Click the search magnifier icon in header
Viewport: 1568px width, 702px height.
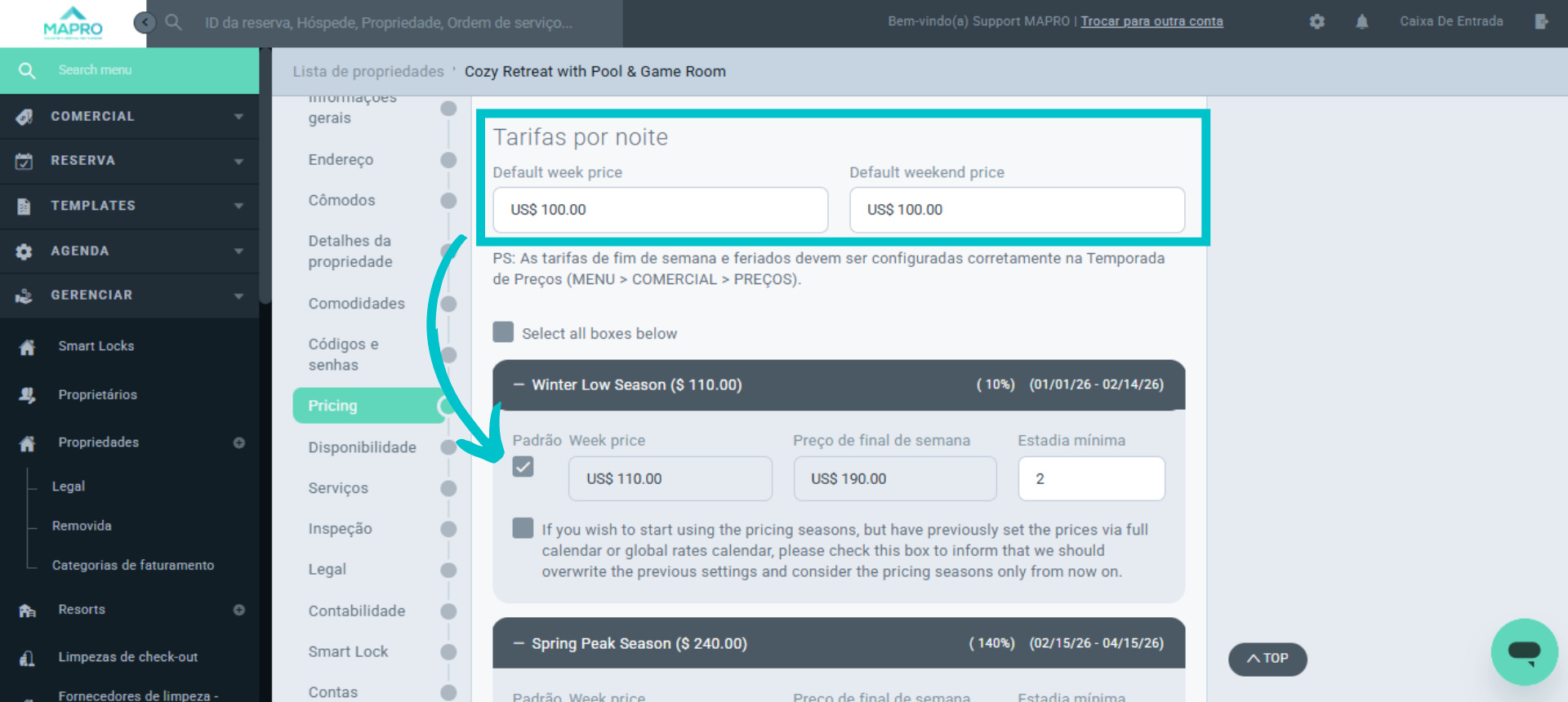coord(173,22)
